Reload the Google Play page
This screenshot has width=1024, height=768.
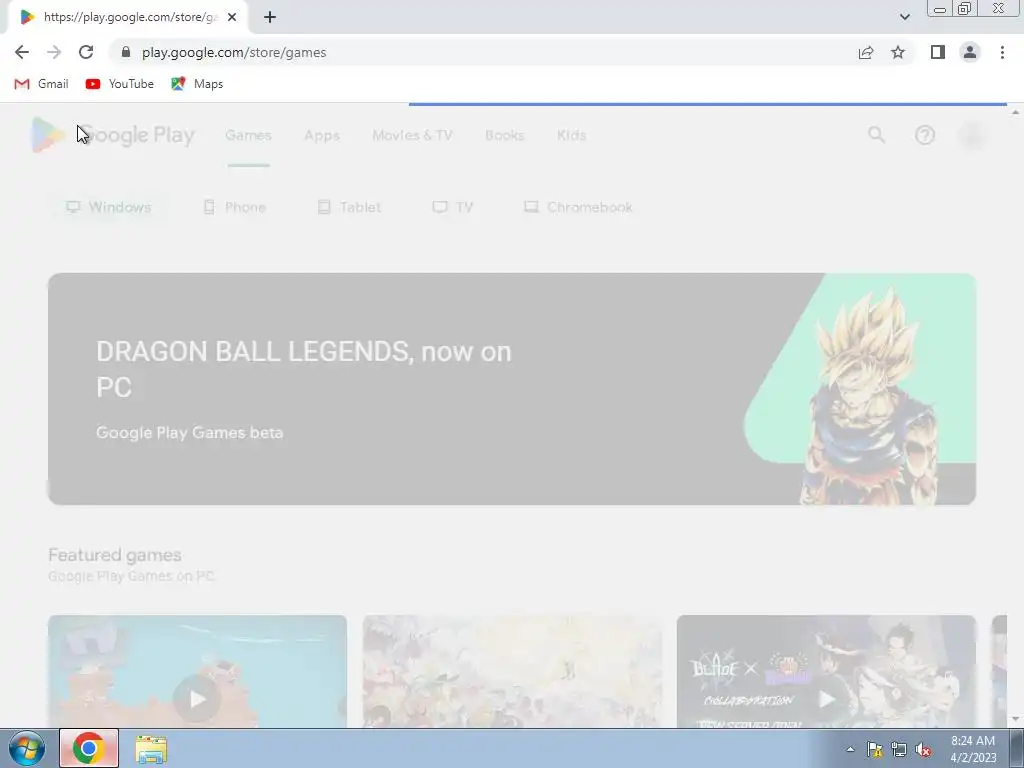coord(86,52)
